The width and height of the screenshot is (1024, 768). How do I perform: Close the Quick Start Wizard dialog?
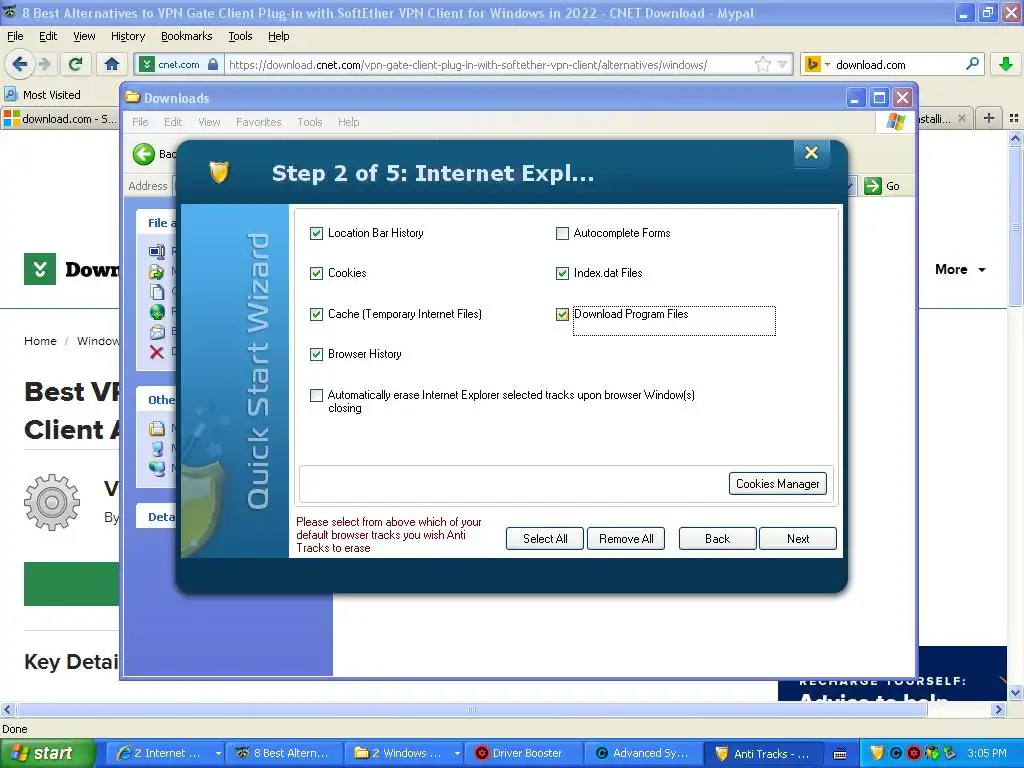(811, 153)
